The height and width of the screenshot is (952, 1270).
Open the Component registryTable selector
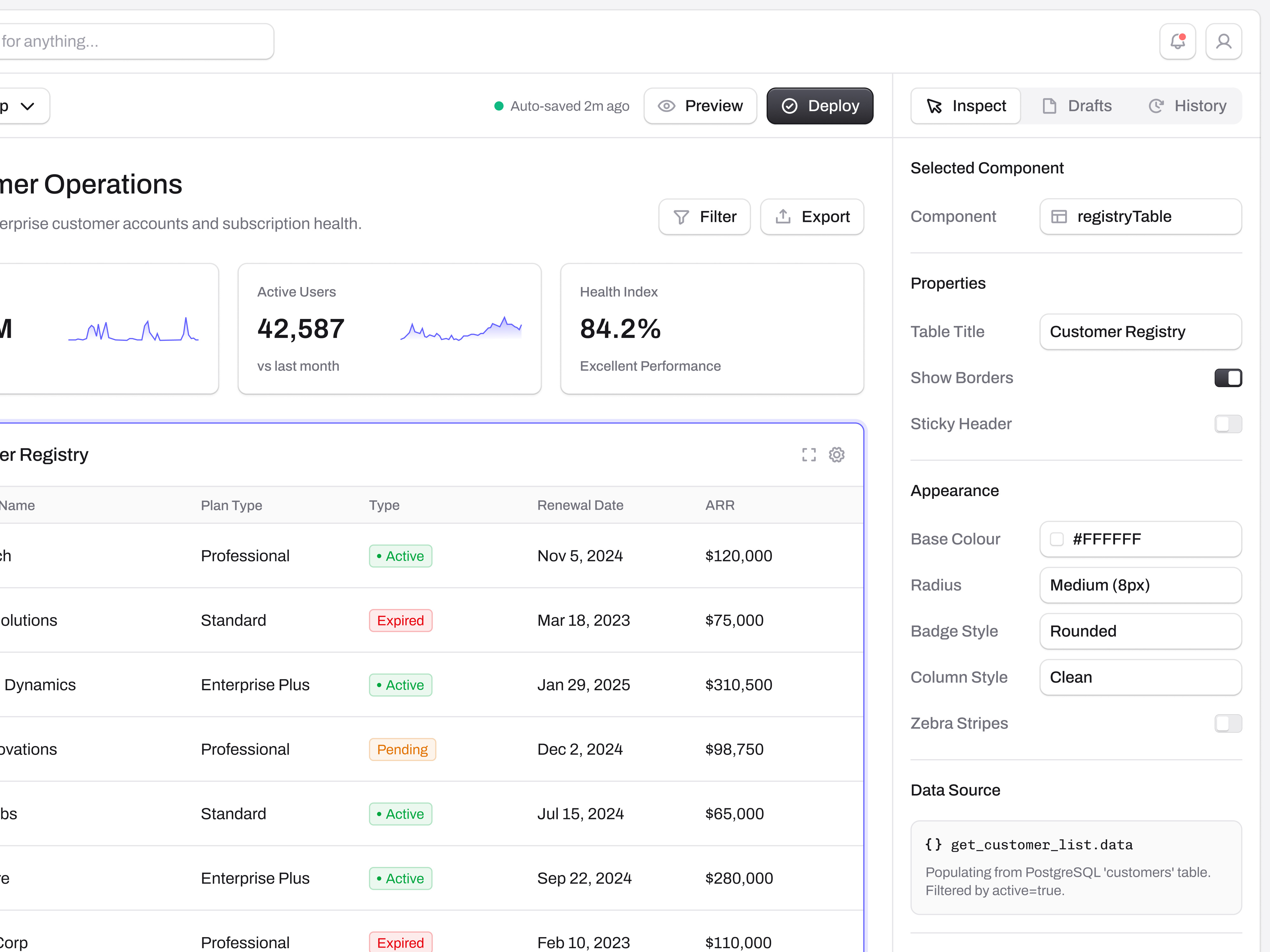tap(1140, 217)
